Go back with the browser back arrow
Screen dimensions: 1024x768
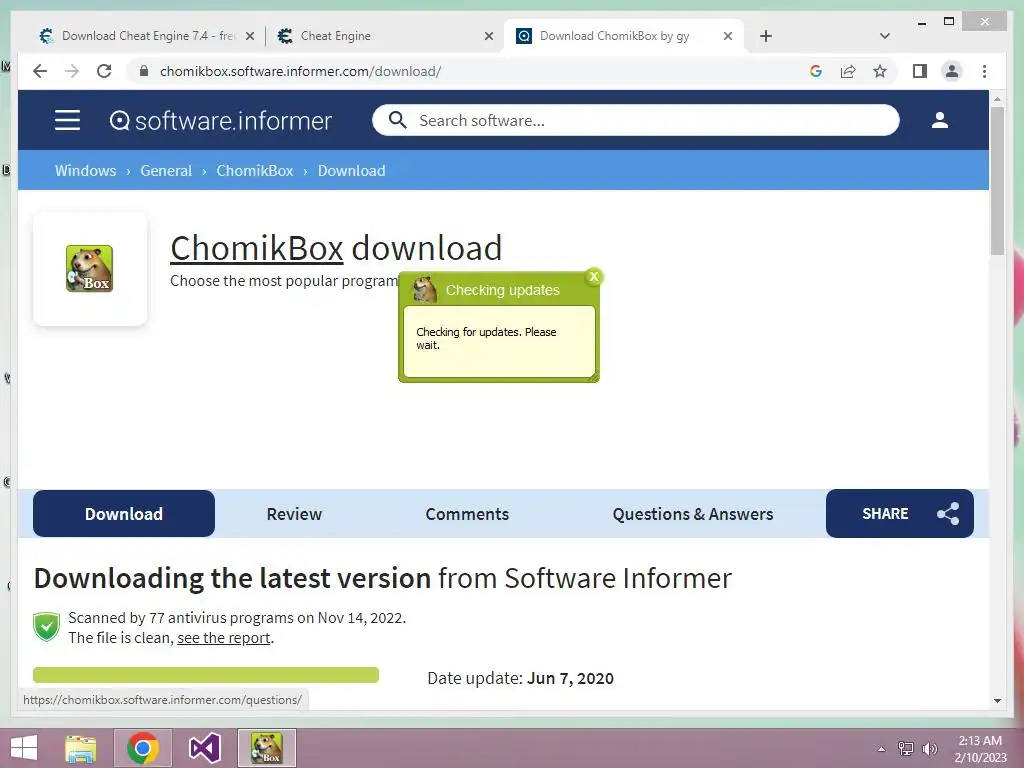(40, 71)
